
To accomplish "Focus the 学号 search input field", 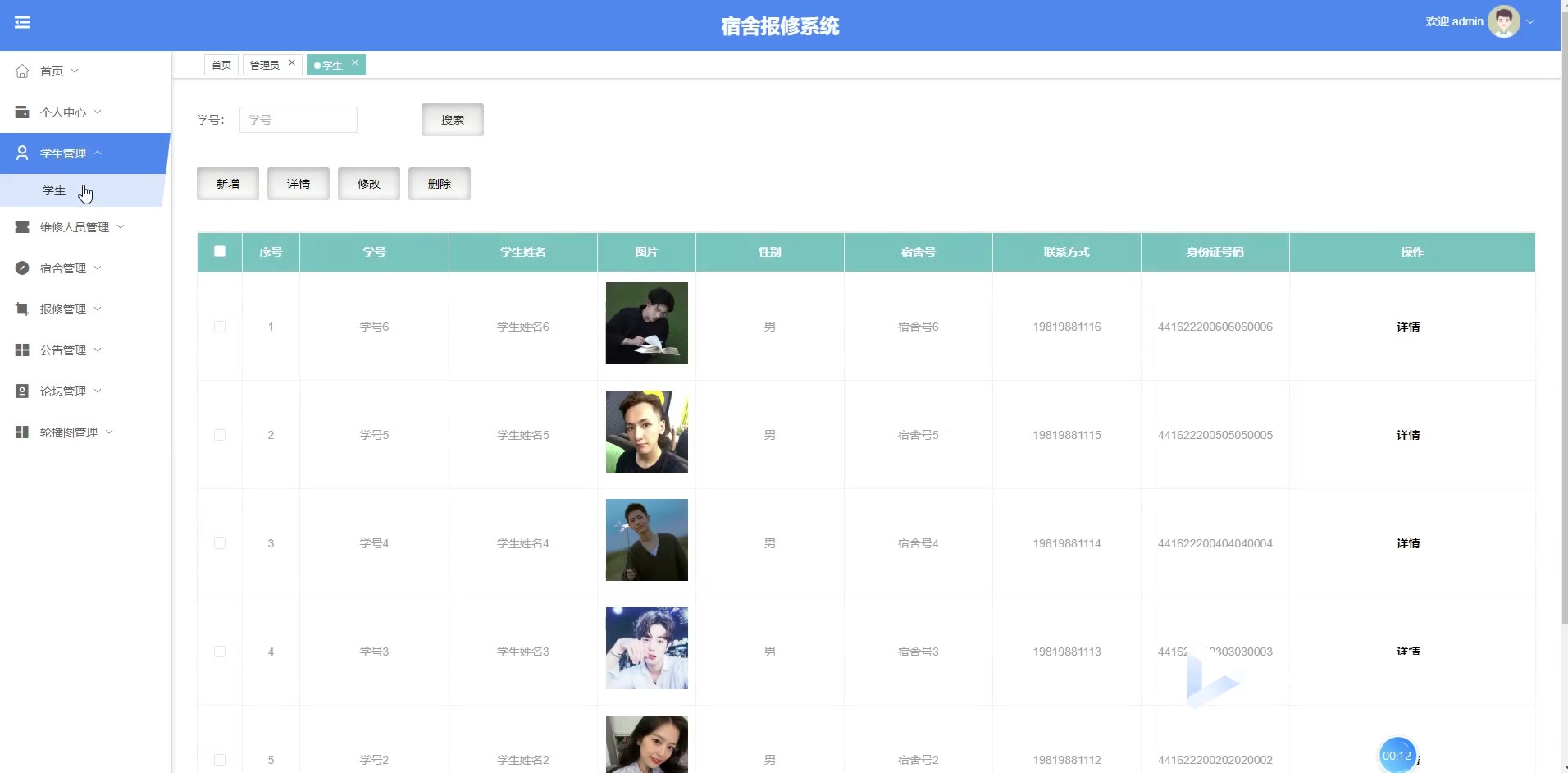I will 299,120.
